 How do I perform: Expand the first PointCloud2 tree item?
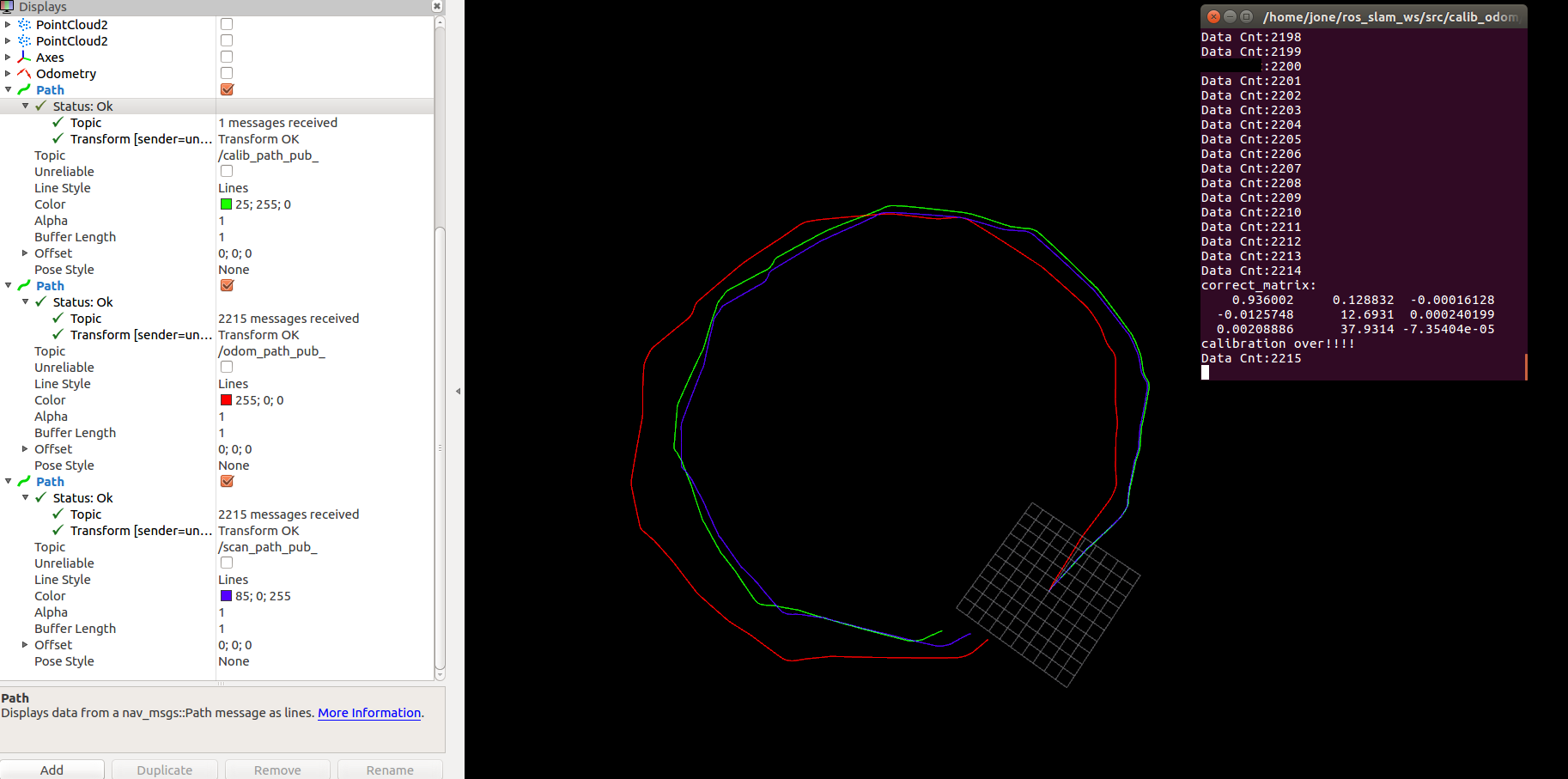8,25
